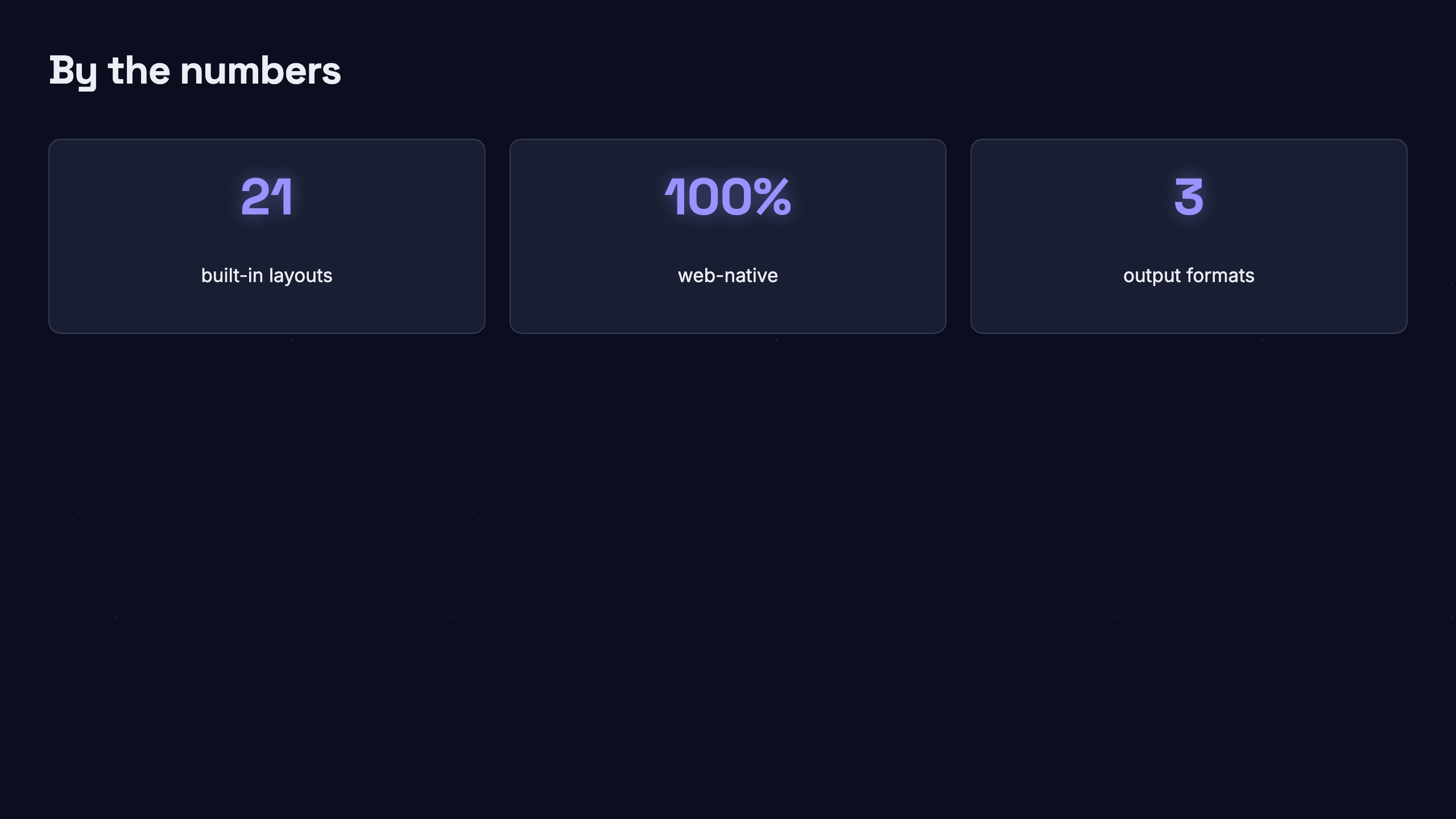Click the word "numbers" in heading
The image size is (1456, 819).
(260, 72)
